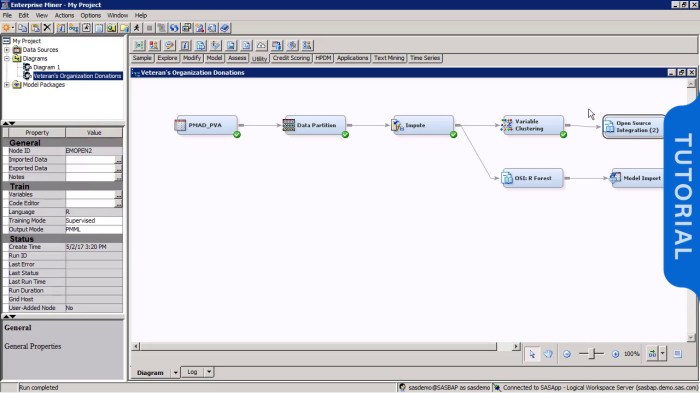This screenshot has width=700, height=393.
Task: Activate the hand pan tool
Action: (x=548, y=354)
